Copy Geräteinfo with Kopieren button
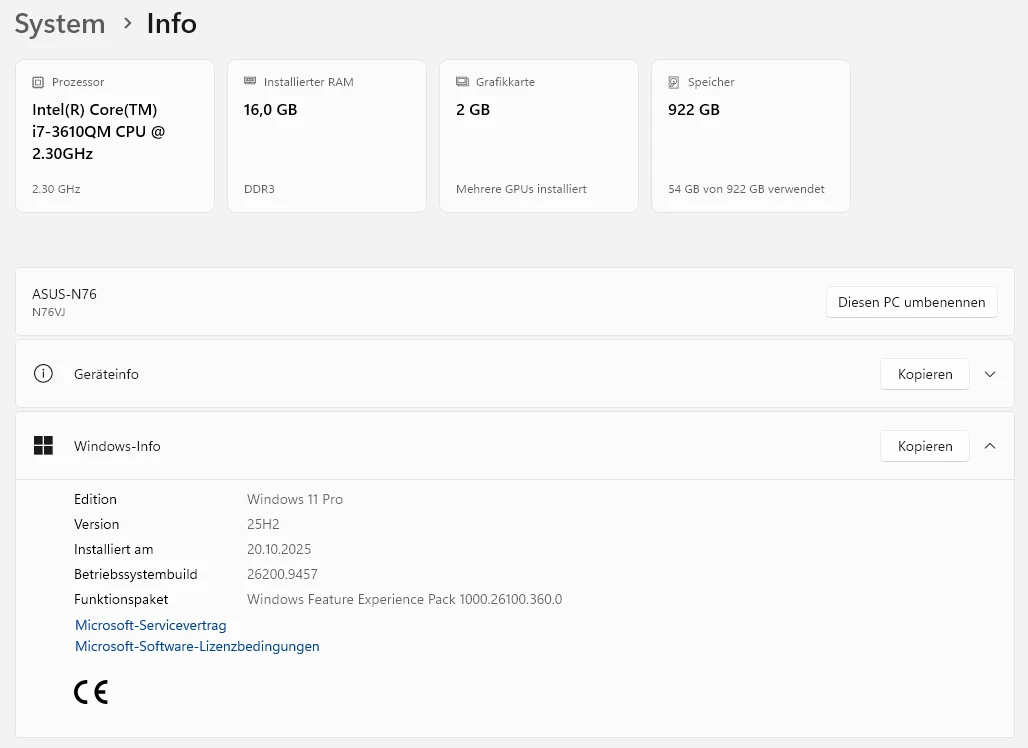 [924, 374]
